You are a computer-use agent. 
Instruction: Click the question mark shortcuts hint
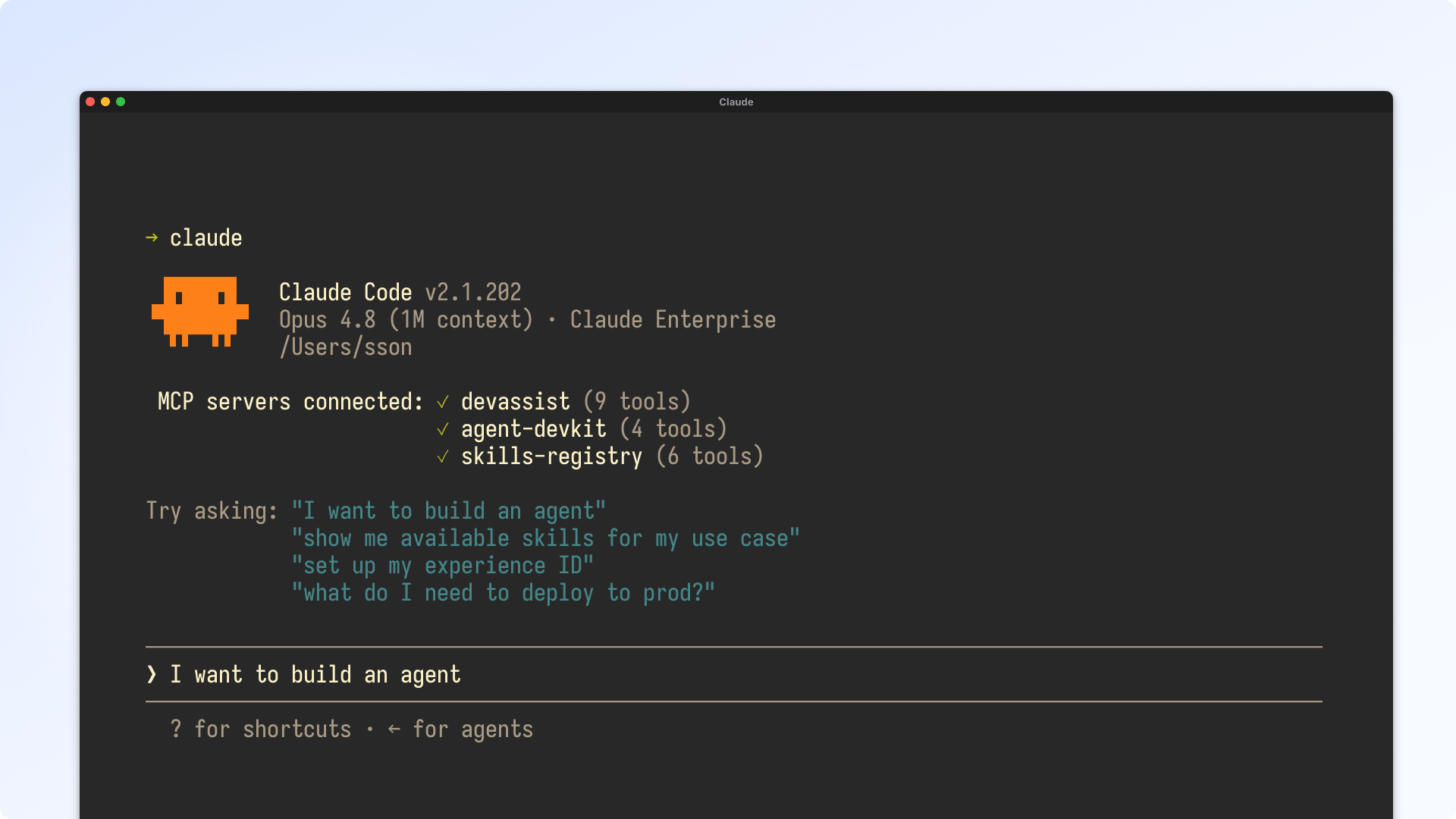click(176, 729)
